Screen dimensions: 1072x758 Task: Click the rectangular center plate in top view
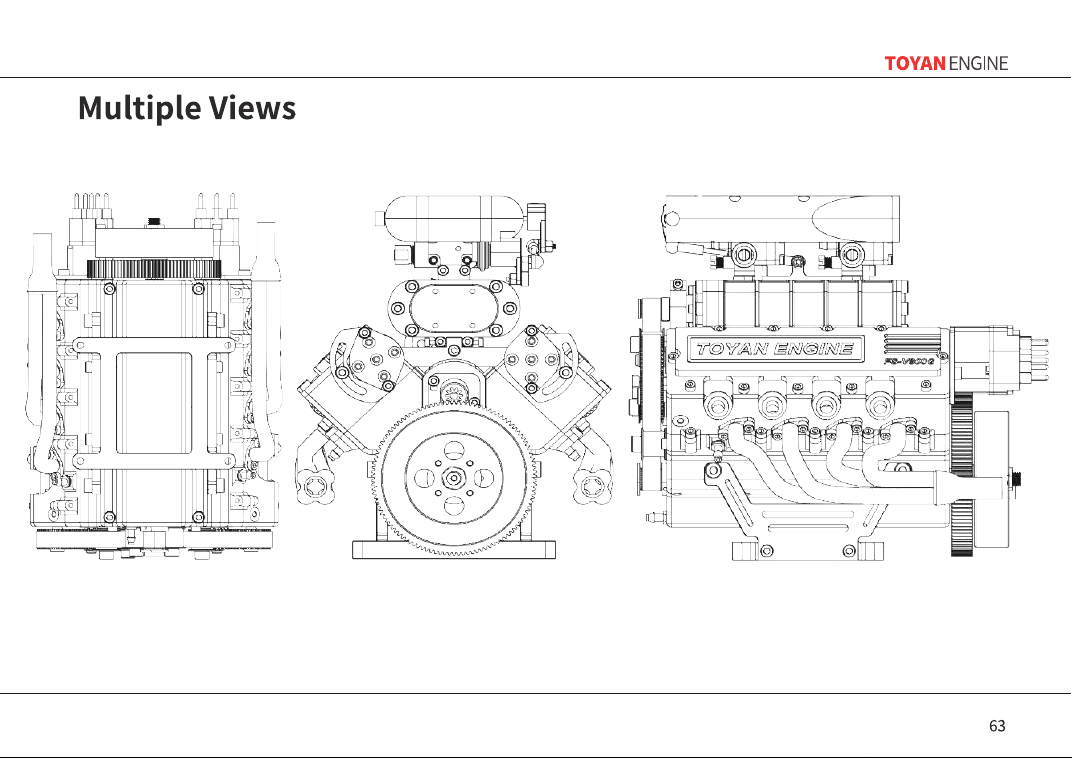(x=153, y=403)
